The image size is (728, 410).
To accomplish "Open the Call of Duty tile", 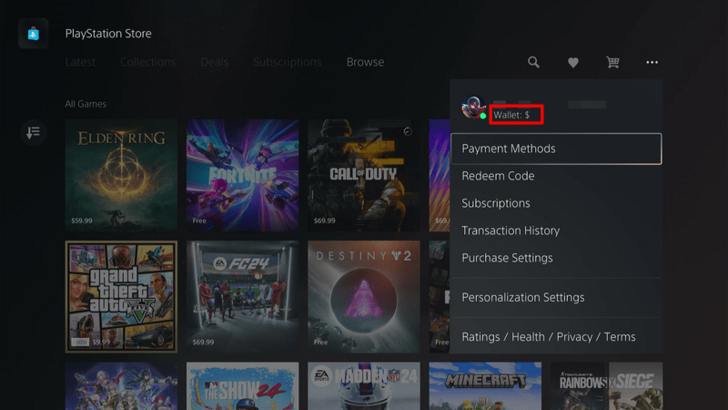I will [x=364, y=175].
